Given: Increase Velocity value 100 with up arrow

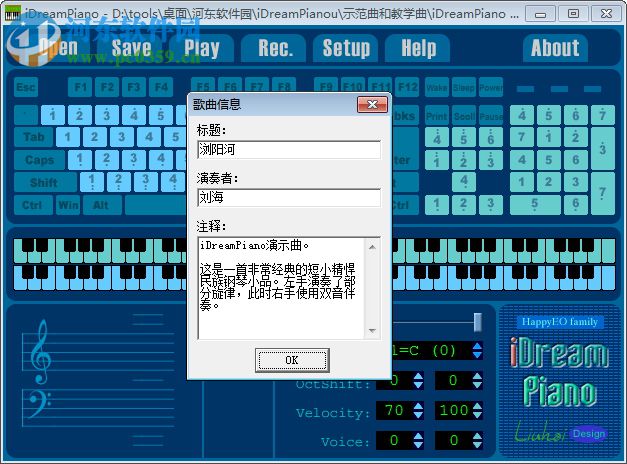Looking at the screenshot, I should coord(477,406).
